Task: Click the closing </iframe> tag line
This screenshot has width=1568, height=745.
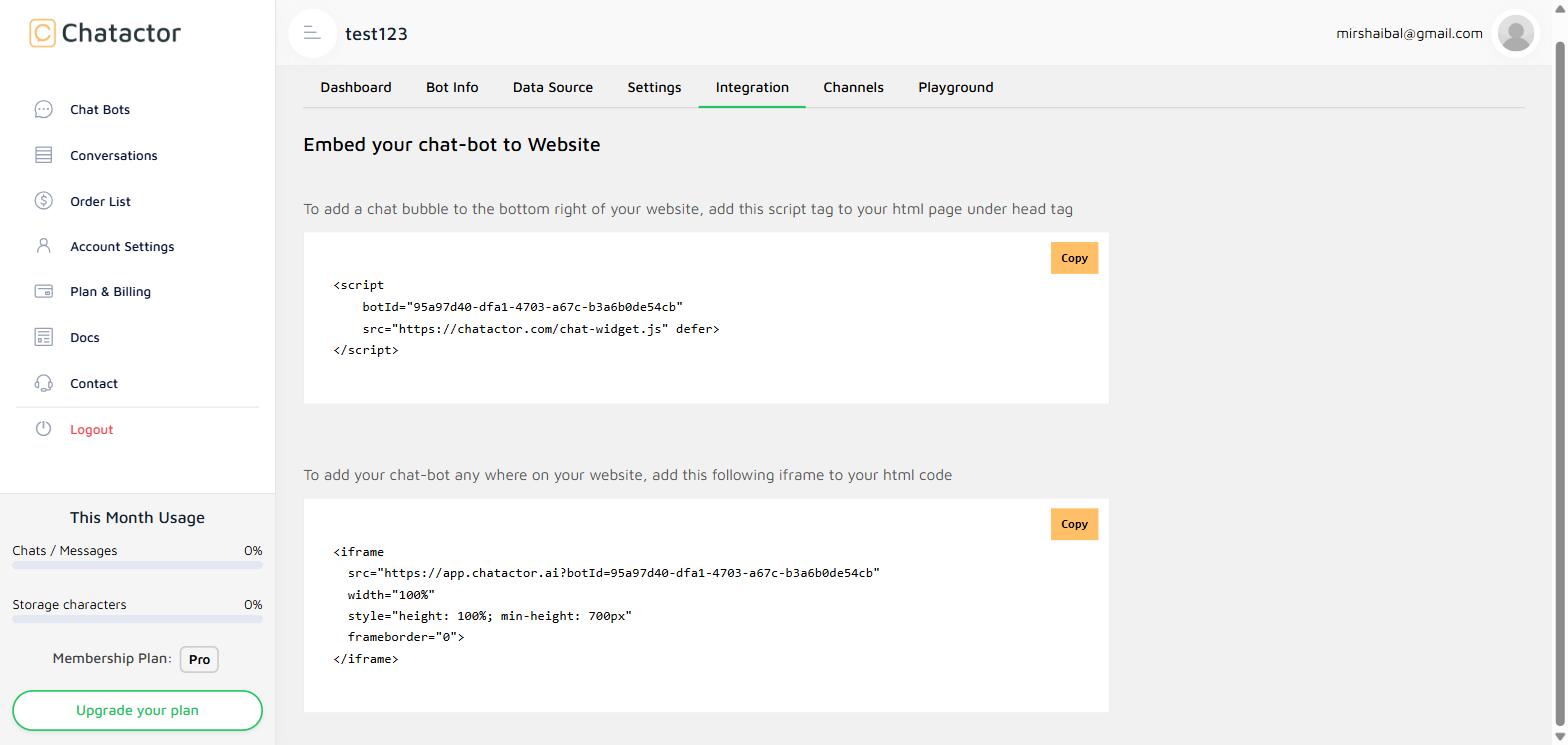Action: [366, 659]
